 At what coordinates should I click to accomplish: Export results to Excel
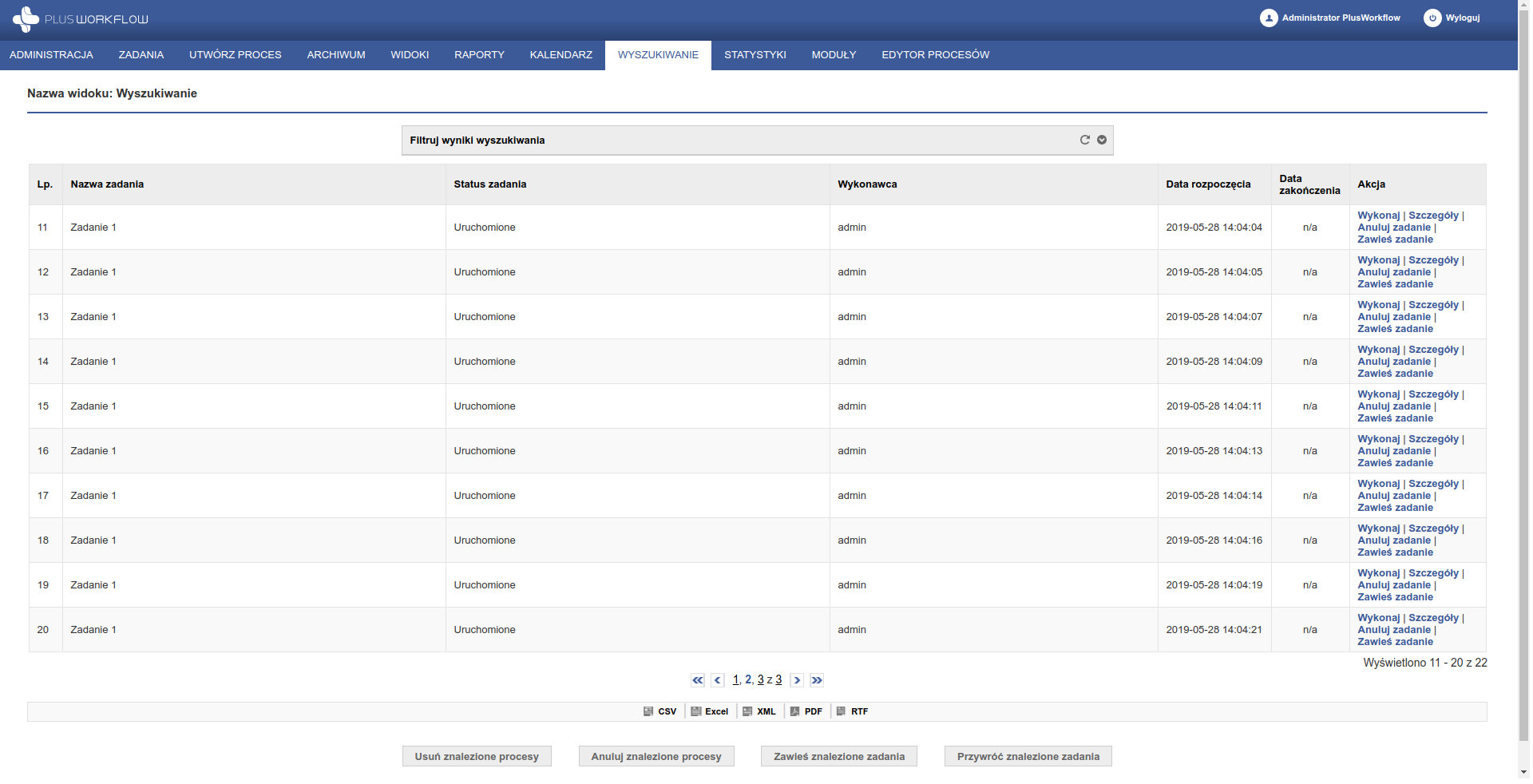coord(710,711)
